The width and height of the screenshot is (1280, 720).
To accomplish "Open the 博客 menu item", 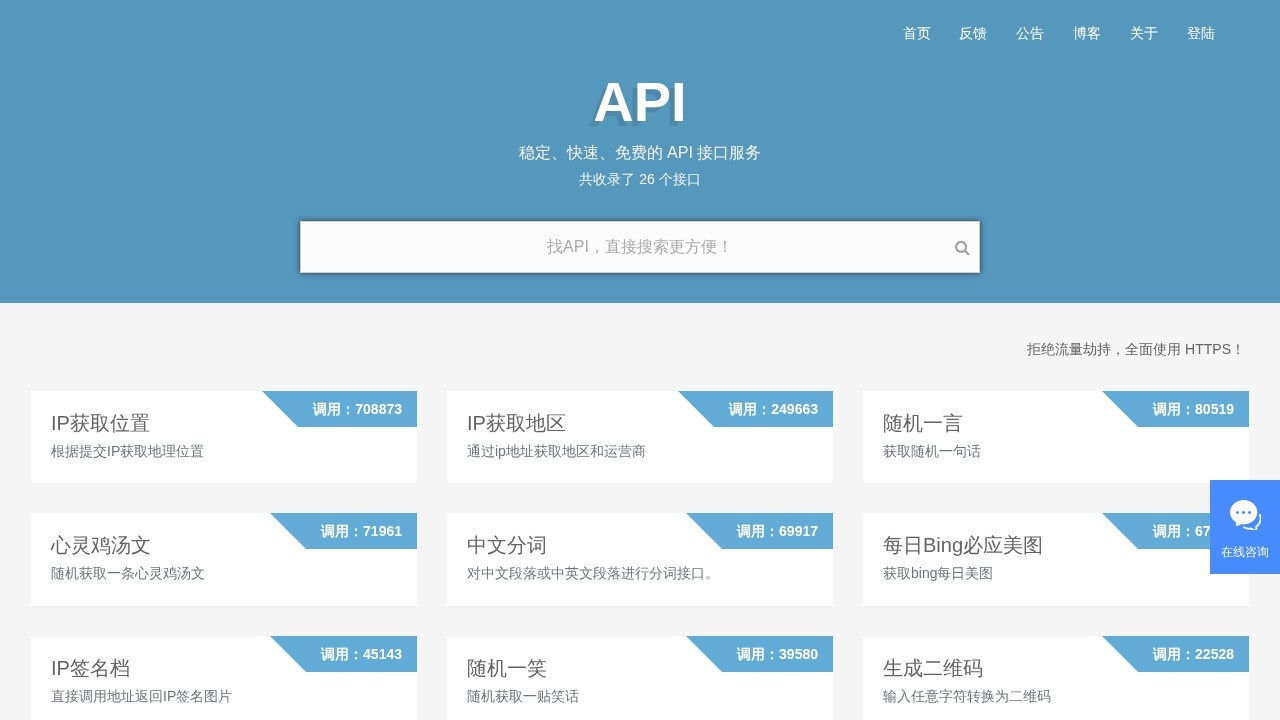I will point(1086,33).
